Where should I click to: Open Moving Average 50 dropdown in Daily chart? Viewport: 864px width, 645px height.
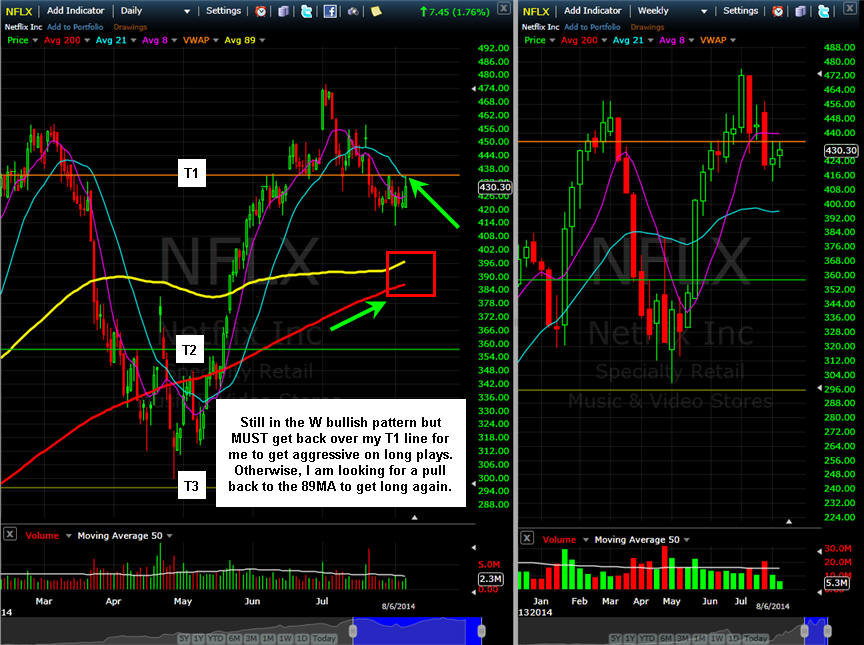pos(170,536)
